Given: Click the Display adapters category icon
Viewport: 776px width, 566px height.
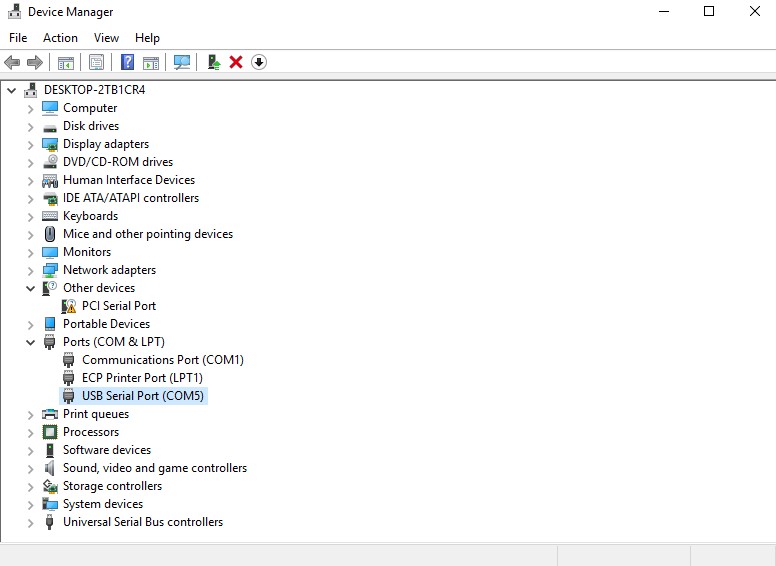Looking at the screenshot, I should pyautogui.click(x=50, y=144).
